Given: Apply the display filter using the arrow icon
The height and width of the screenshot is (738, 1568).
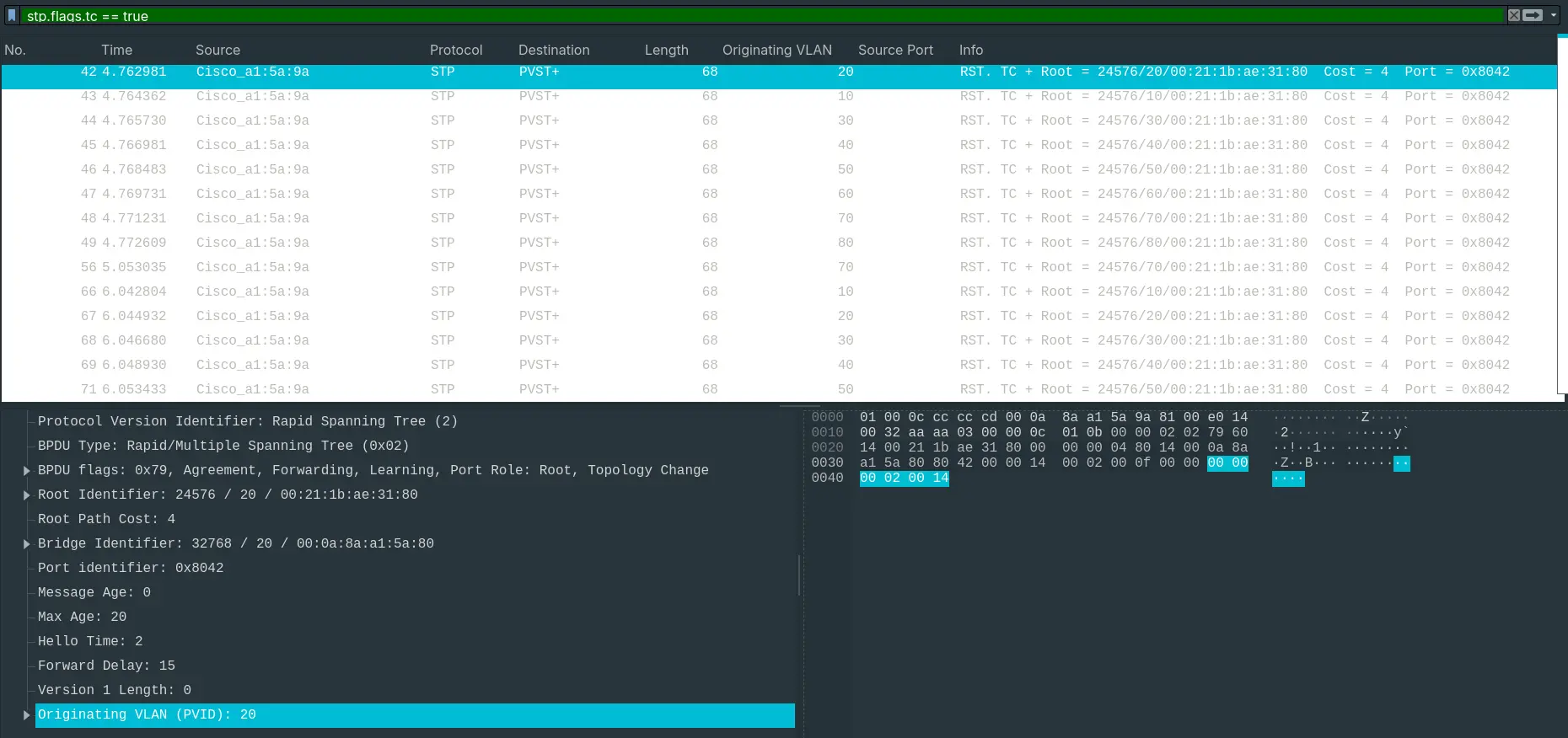Looking at the screenshot, I should pyautogui.click(x=1533, y=15).
